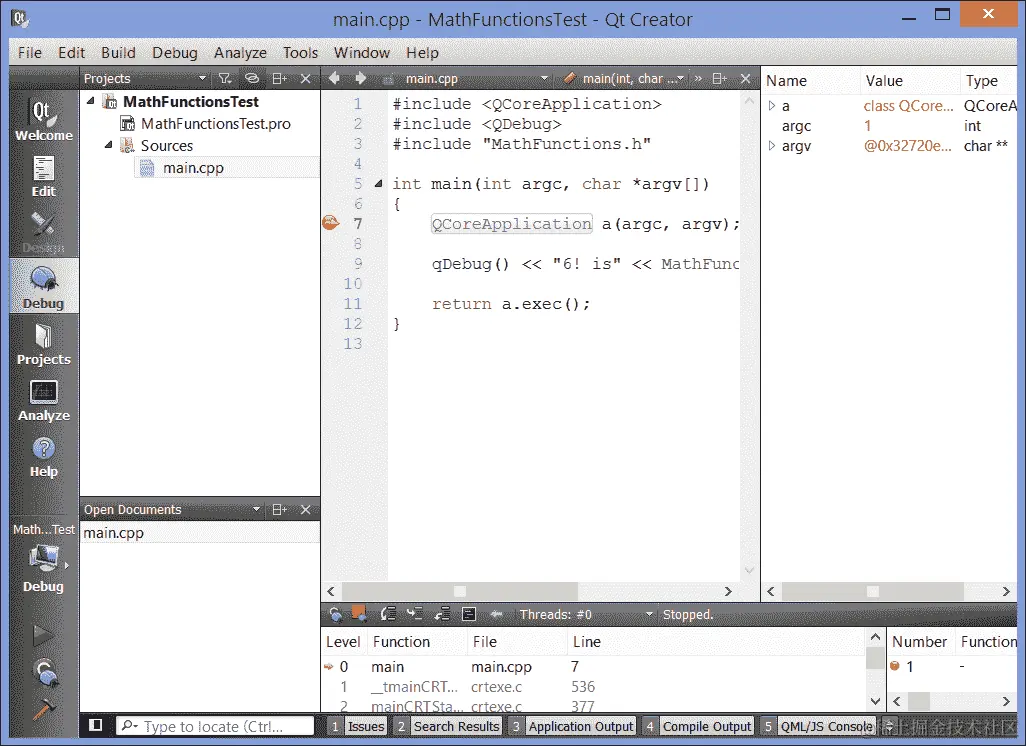The height and width of the screenshot is (746, 1026).
Task: Expand variable a in locals
Action: coord(772,105)
